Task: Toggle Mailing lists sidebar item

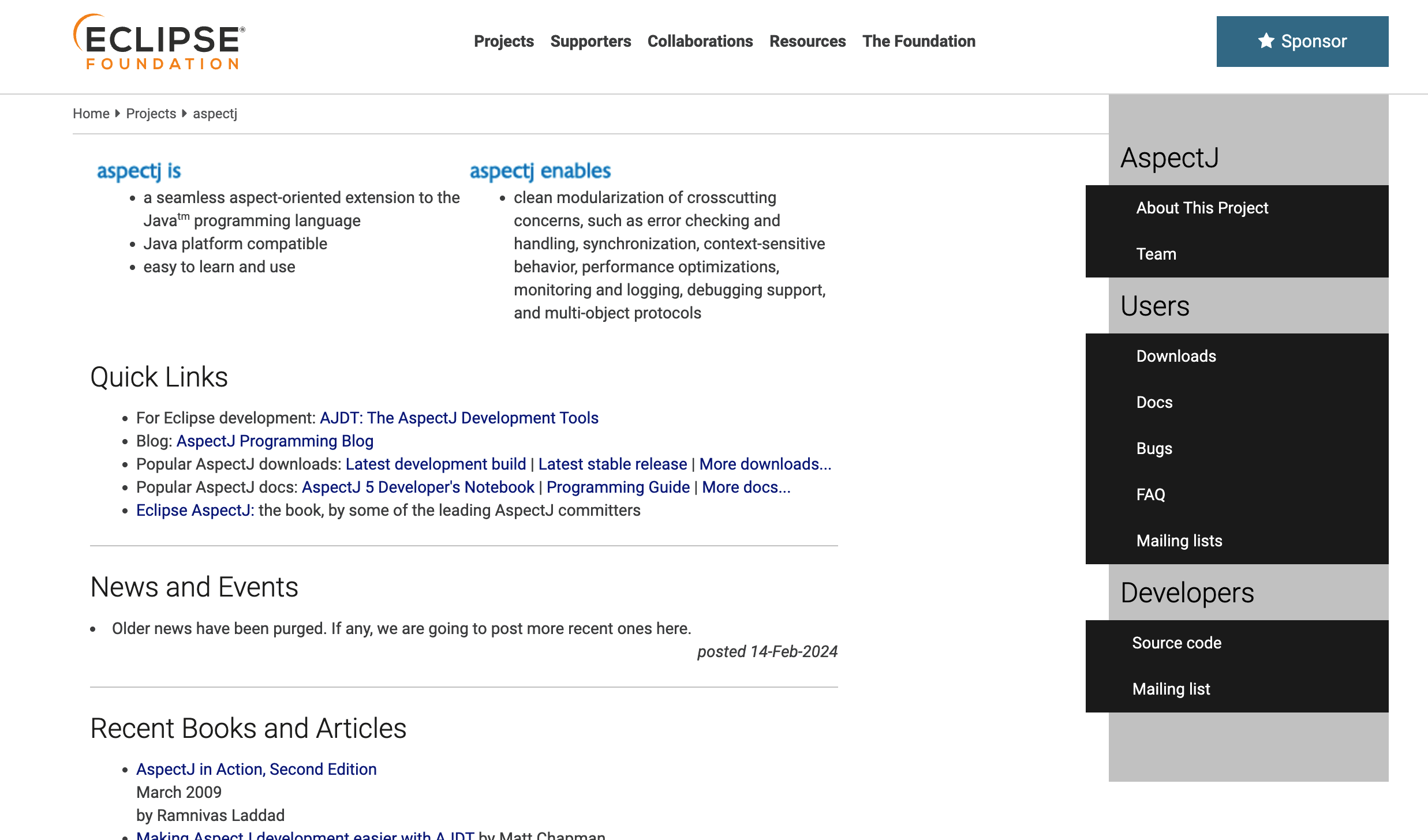Action: (x=1178, y=540)
